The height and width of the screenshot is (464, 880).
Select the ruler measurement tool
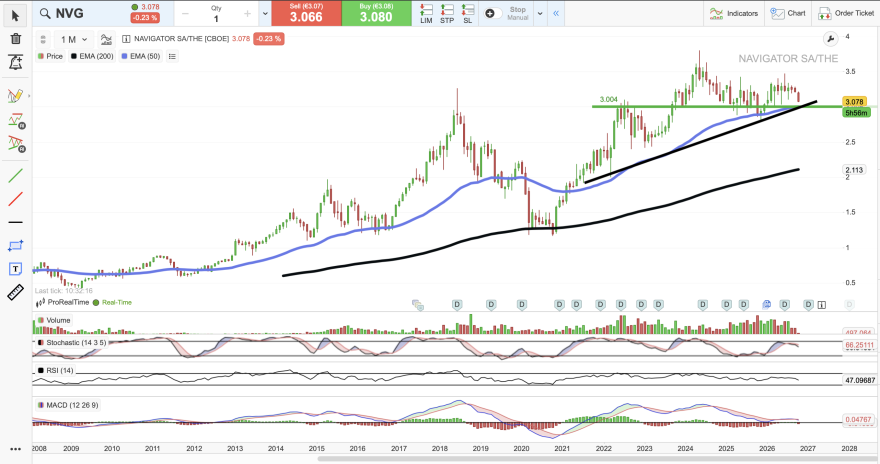click(15, 292)
